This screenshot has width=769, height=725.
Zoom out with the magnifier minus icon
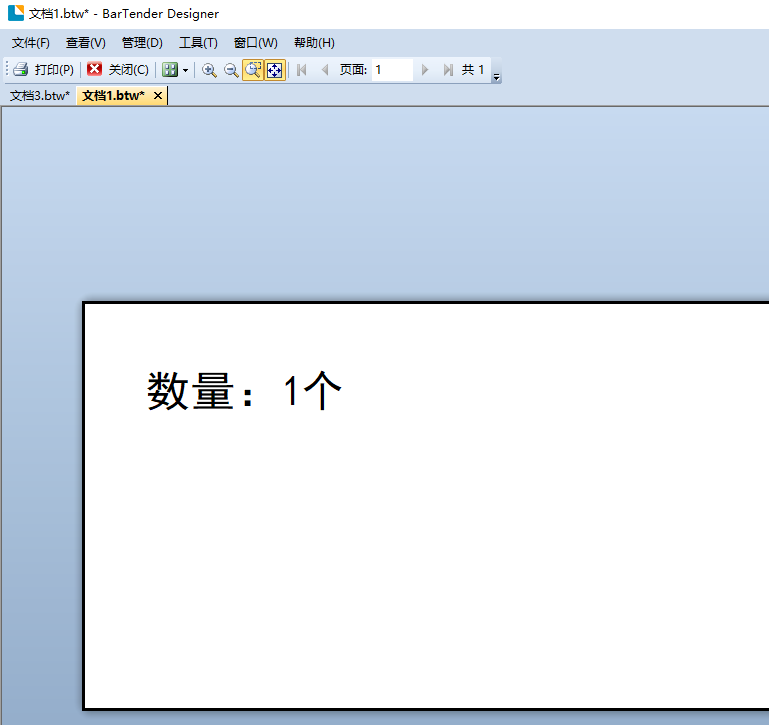coord(231,70)
